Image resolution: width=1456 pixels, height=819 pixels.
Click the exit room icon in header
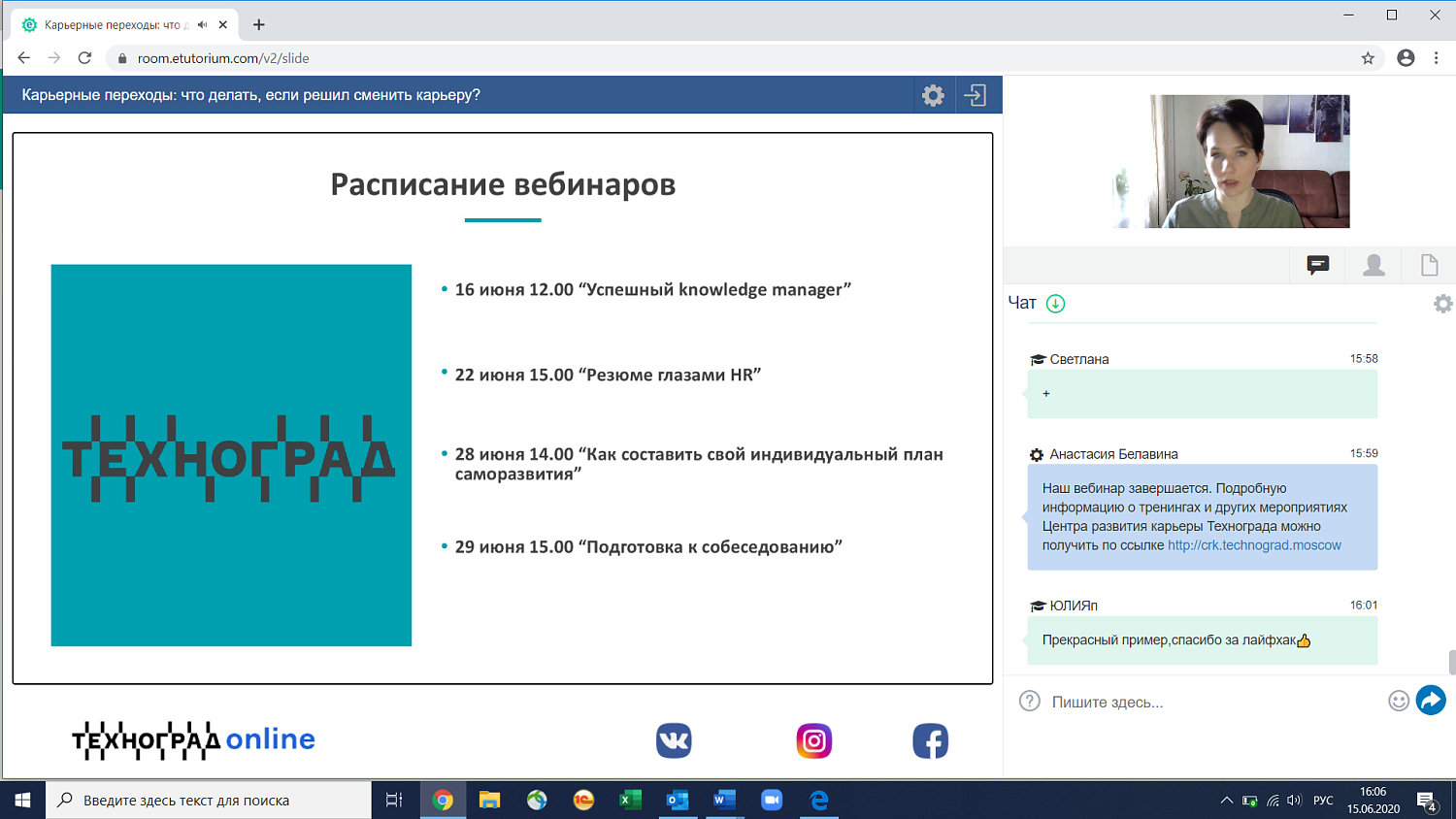coord(975,95)
